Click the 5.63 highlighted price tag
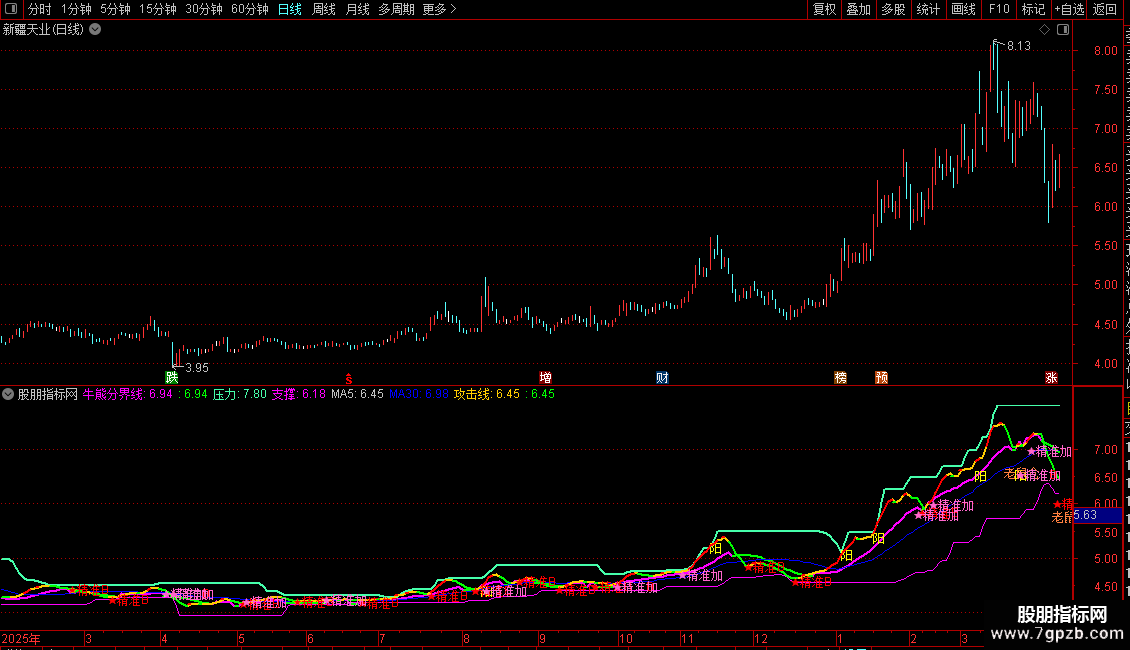Viewport: 1130px width, 650px height. pos(1098,515)
